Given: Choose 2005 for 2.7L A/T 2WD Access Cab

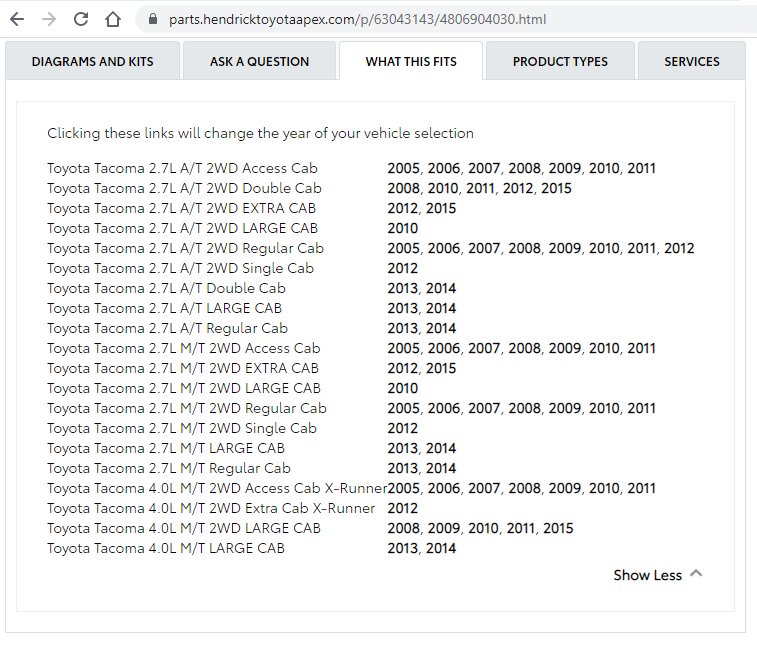Looking at the screenshot, I should (x=404, y=168).
